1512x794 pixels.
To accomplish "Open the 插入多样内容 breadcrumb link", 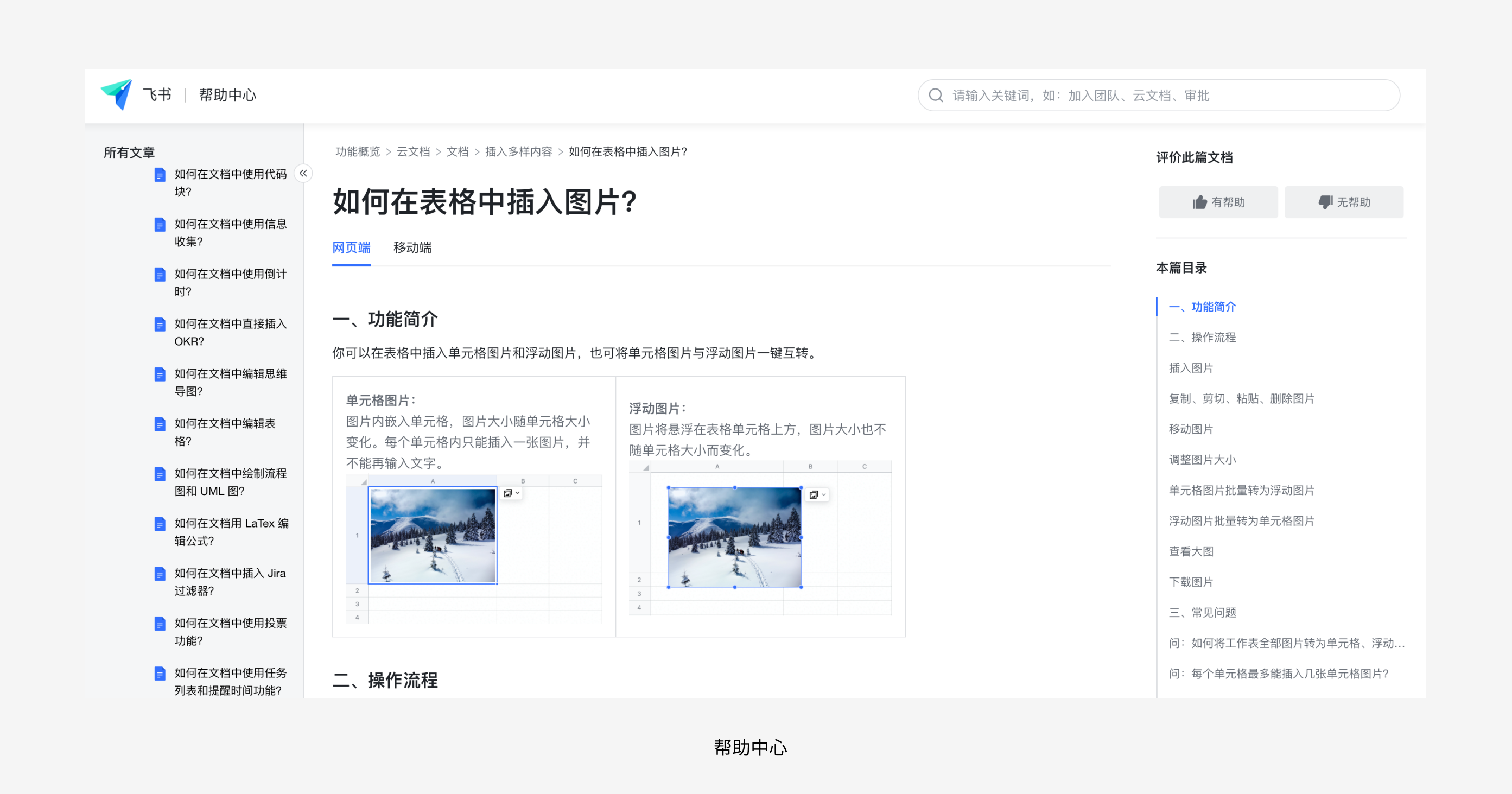I will click(x=518, y=152).
